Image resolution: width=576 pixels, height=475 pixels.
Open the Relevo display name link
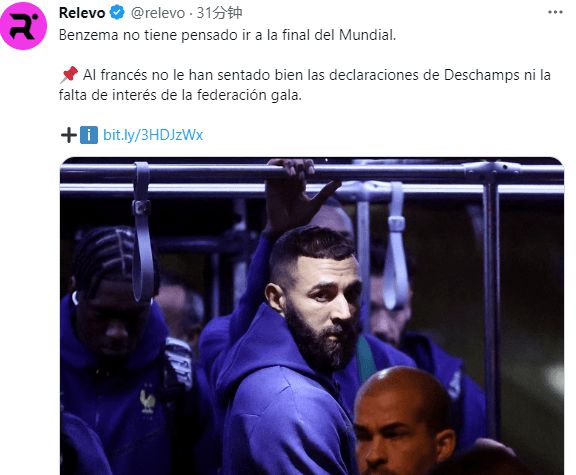[82, 13]
